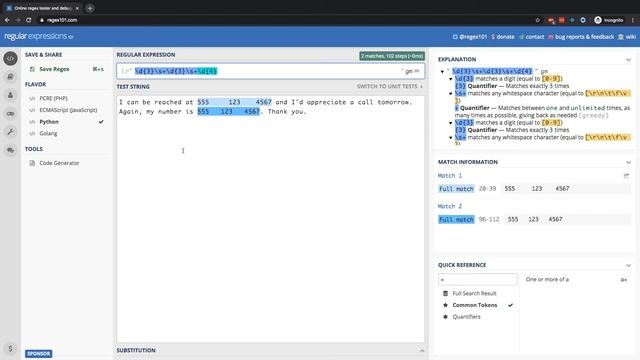Image resolution: width=640 pixels, height=360 pixels.
Task: Open a new browser tab
Action: [90, 8]
